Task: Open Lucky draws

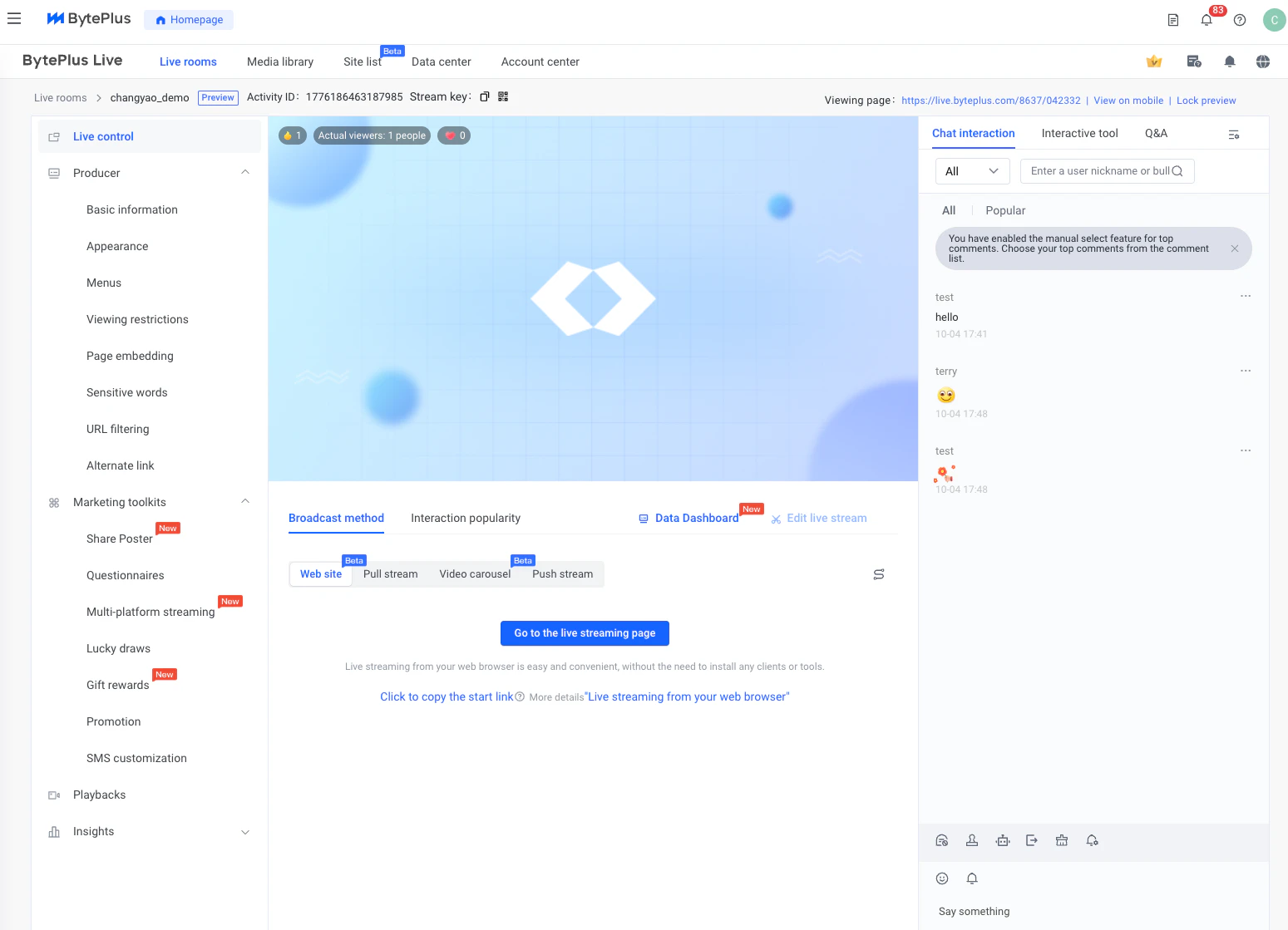Action: 118,648
